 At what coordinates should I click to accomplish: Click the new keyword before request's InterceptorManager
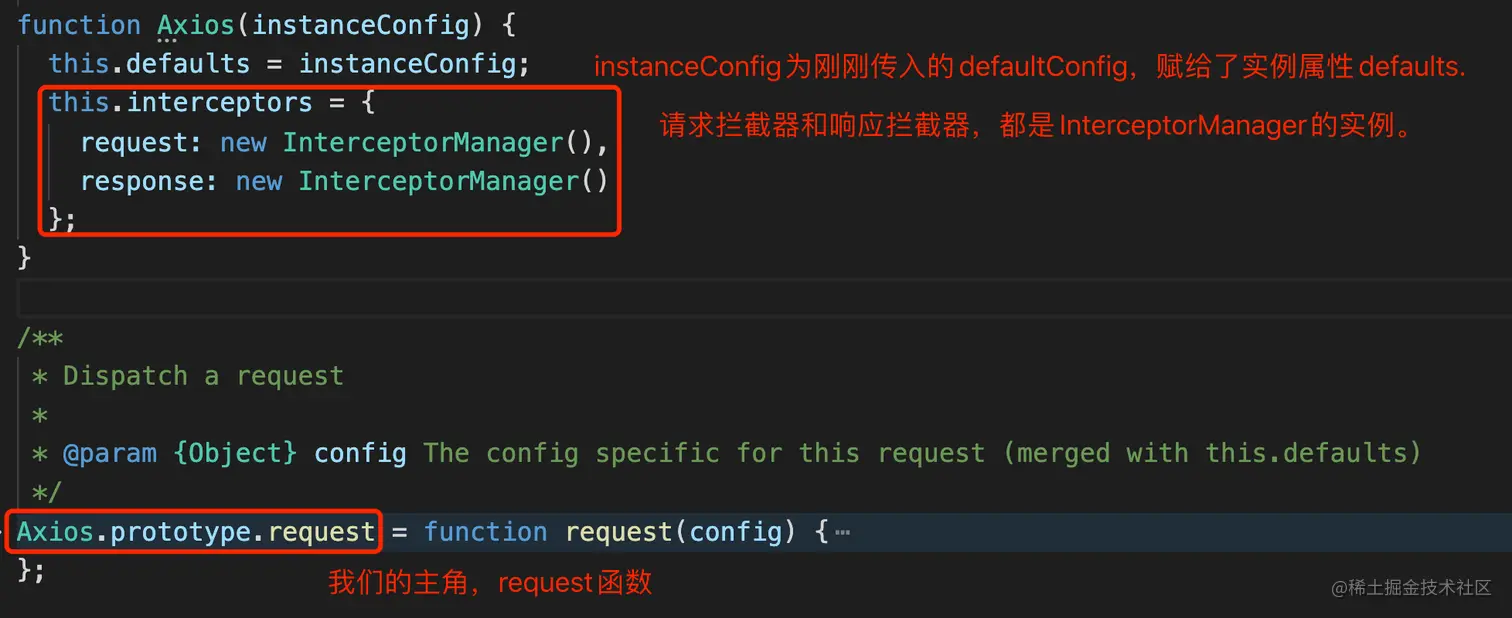(243, 142)
